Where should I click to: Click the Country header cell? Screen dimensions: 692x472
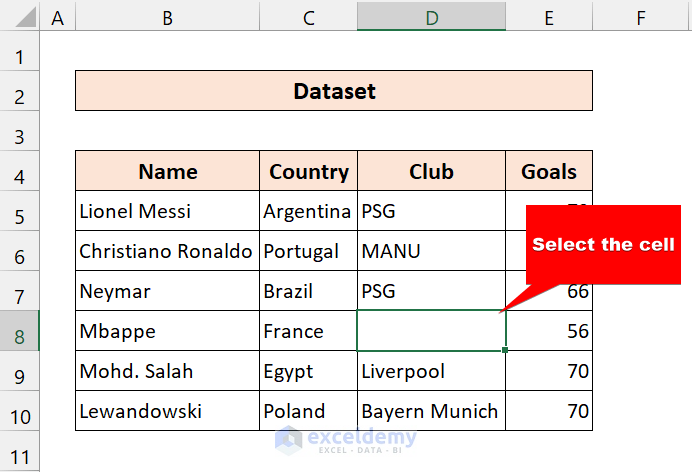308,171
